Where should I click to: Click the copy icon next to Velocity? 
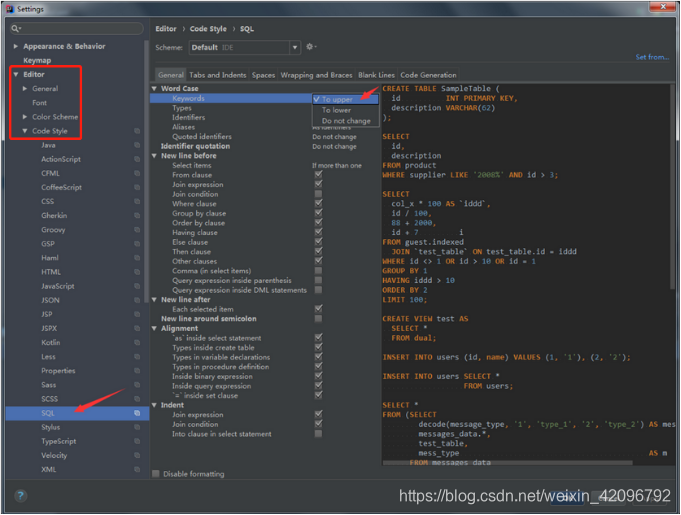[137, 456]
